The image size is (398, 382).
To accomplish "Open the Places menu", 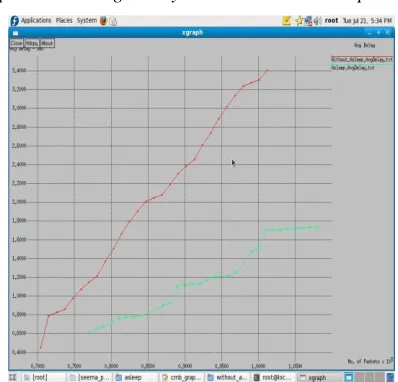I will point(64,20).
